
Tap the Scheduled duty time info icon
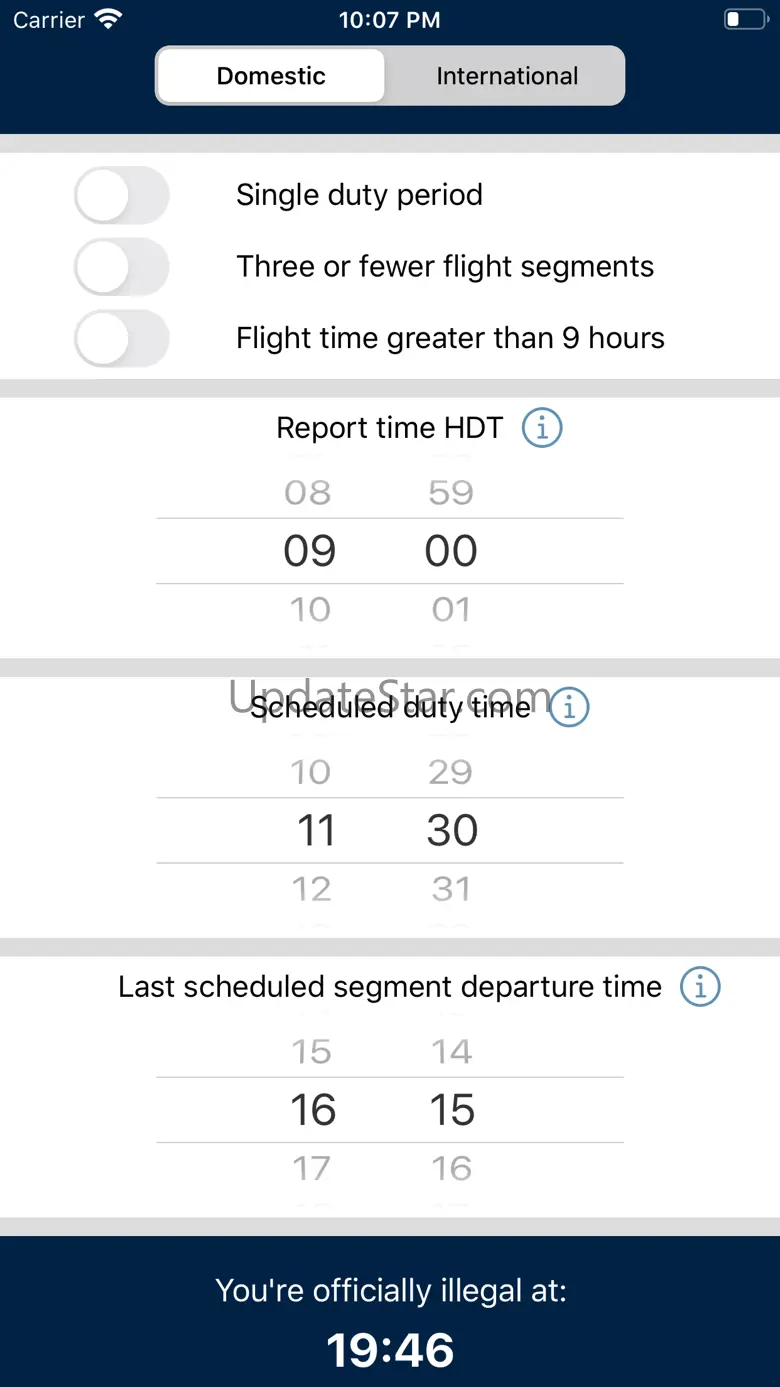570,707
